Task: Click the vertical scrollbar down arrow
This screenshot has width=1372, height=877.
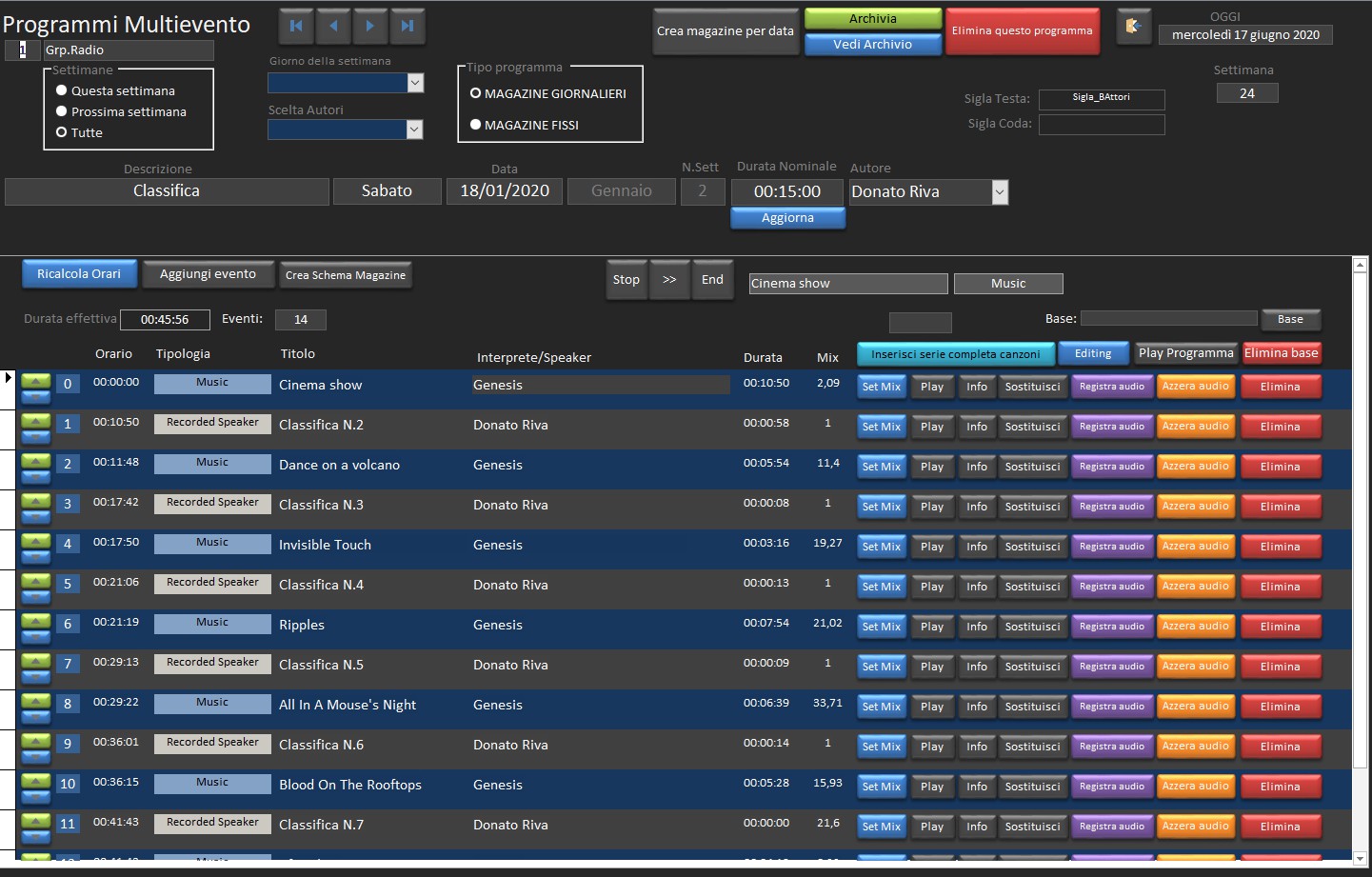Action: 1360,859
